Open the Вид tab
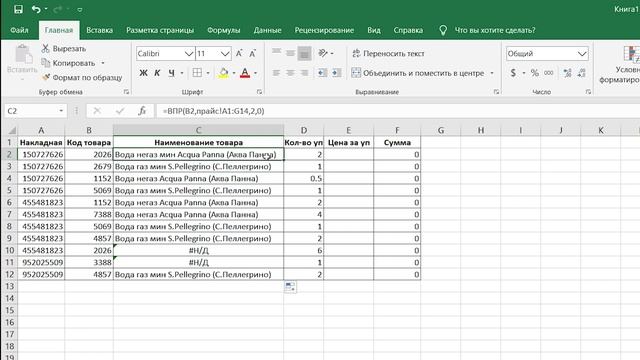This screenshot has width=640, height=360. pyautogui.click(x=373, y=30)
